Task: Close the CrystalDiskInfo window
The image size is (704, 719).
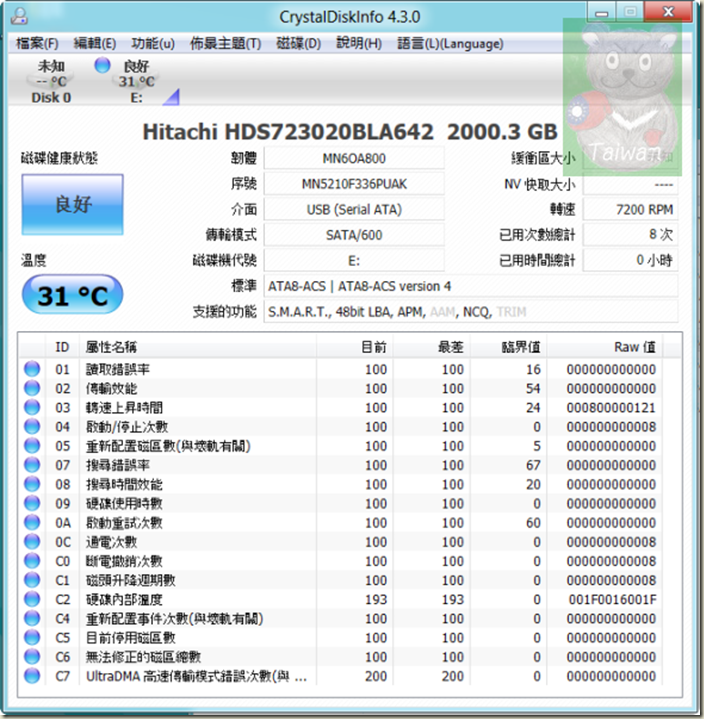Action: tap(668, 12)
